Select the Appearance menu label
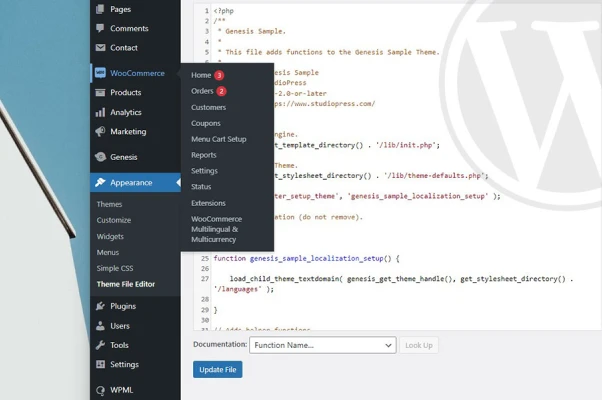 pos(131,183)
